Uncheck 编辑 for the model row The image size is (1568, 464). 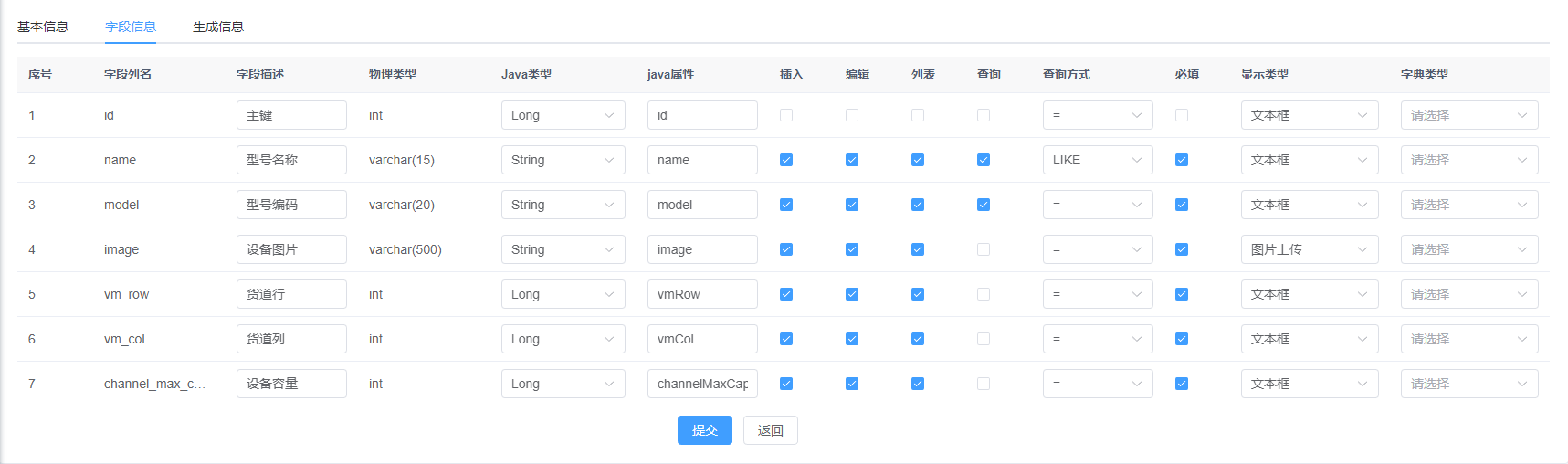pyautogui.click(x=852, y=205)
